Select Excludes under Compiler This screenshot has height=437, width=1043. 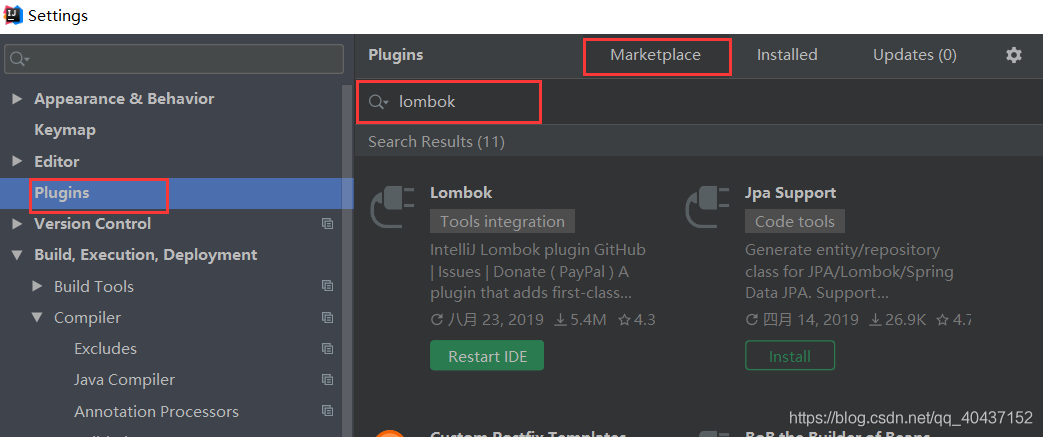pyautogui.click(x=105, y=349)
